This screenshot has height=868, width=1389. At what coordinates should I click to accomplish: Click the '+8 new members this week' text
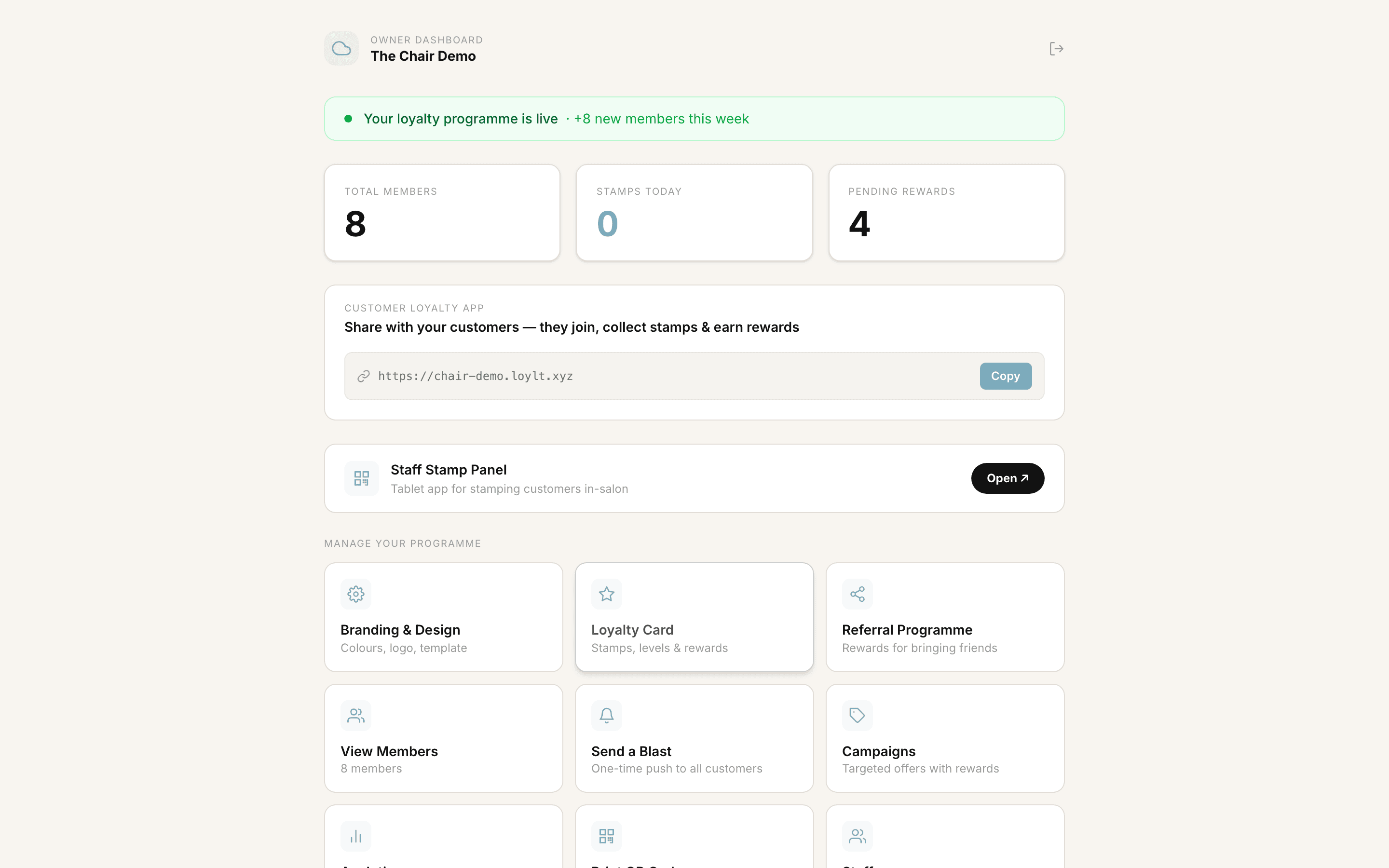click(x=661, y=119)
